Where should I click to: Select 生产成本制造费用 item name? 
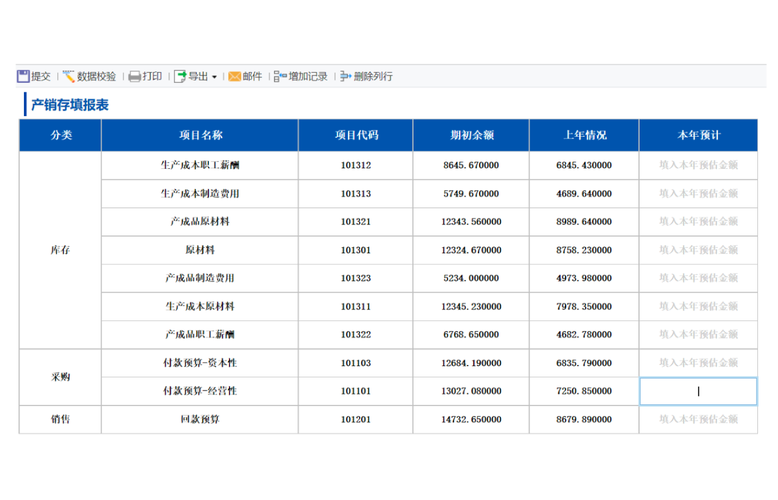[200, 193]
